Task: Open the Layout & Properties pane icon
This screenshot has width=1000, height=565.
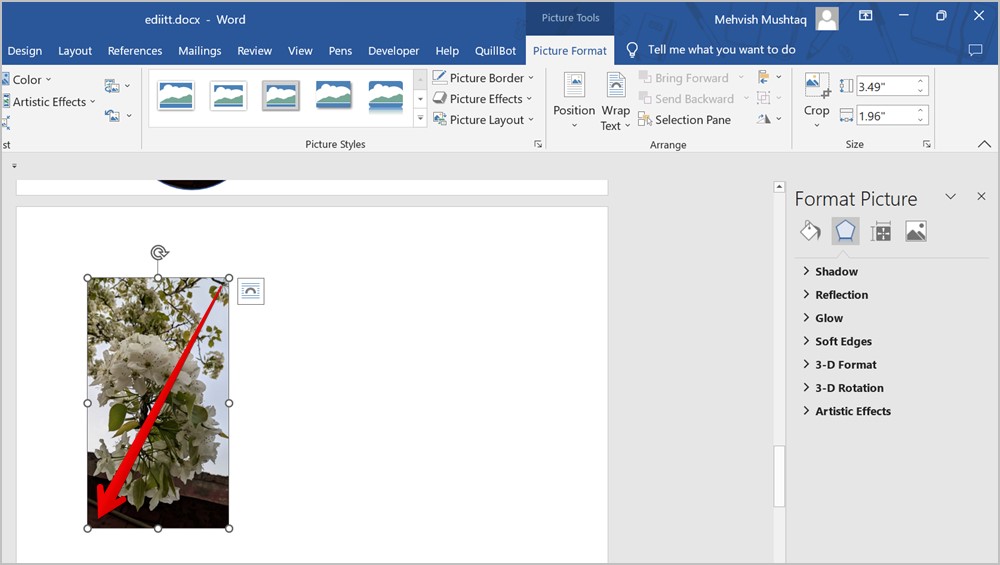Action: pos(881,232)
